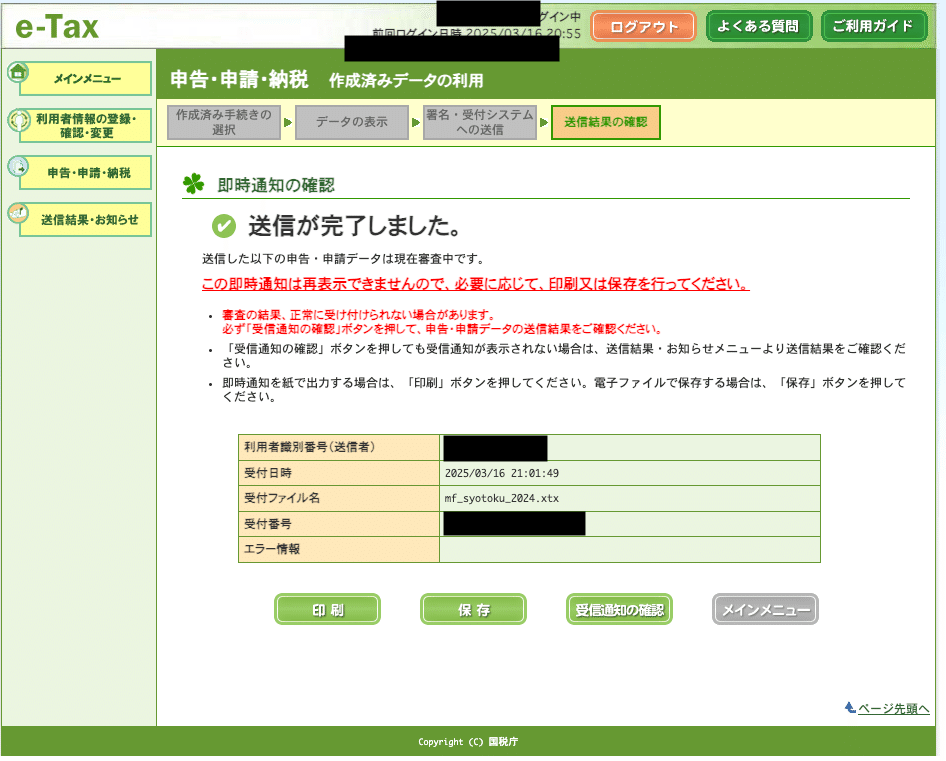The height and width of the screenshot is (761, 946).
Task: Click the mf_syotoku_2024.xtx file name cell
Action: pyautogui.click(x=500, y=499)
